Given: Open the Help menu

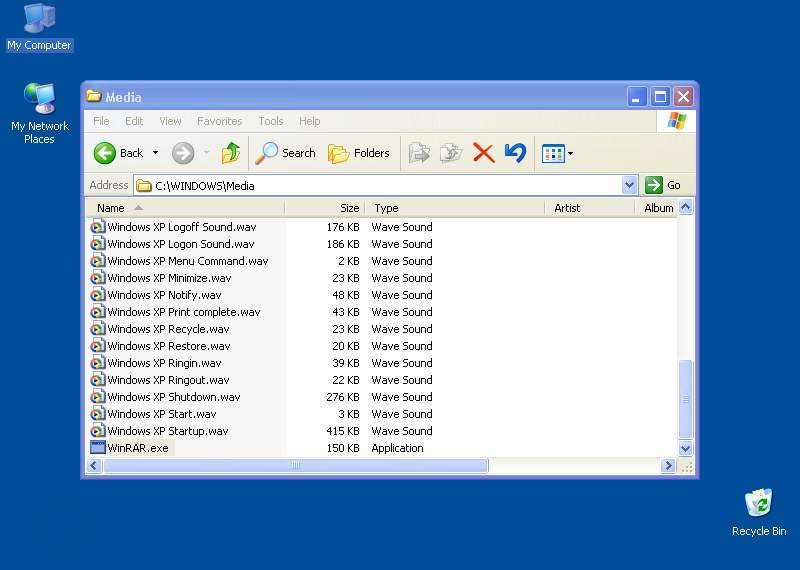Looking at the screenshot, I should (309, 121).
